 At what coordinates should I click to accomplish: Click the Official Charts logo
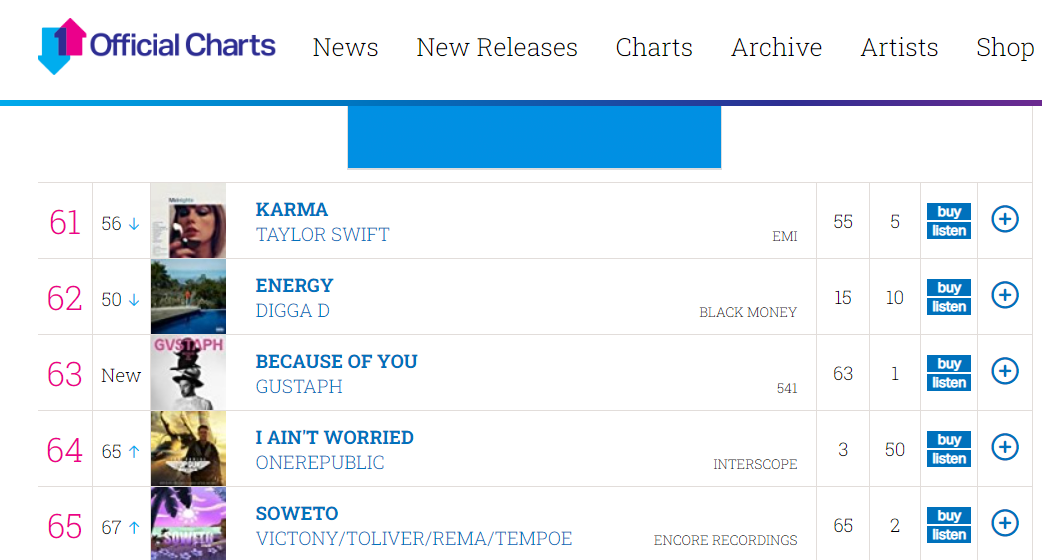pyautogui.click(x=157, y=46)
